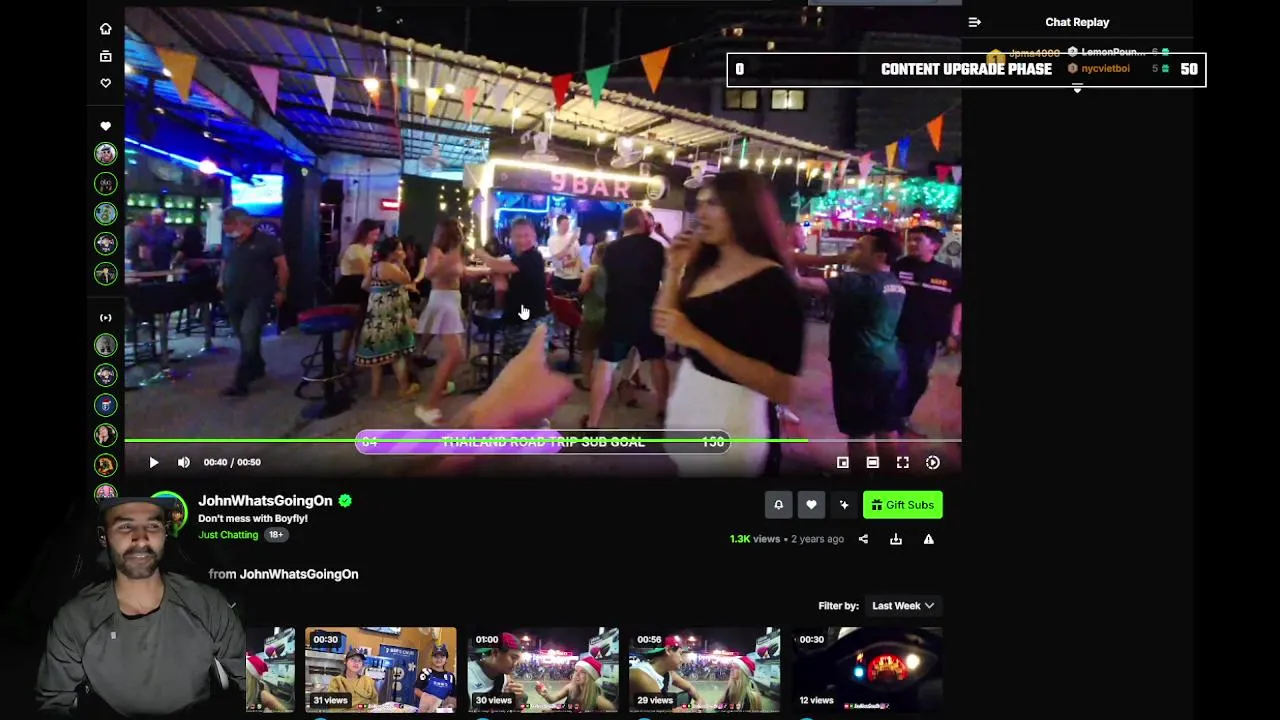Report the clip with warning icon
This screenshot has height=720, width=1280.
(928, 539)
